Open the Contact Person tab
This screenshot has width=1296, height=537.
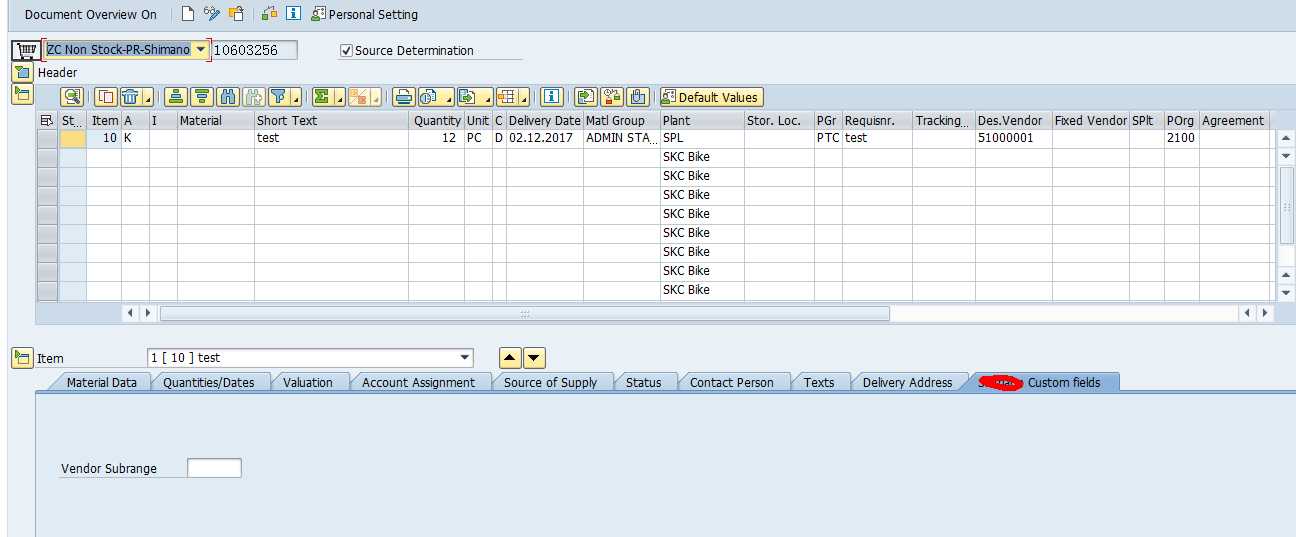coord(731,382)
